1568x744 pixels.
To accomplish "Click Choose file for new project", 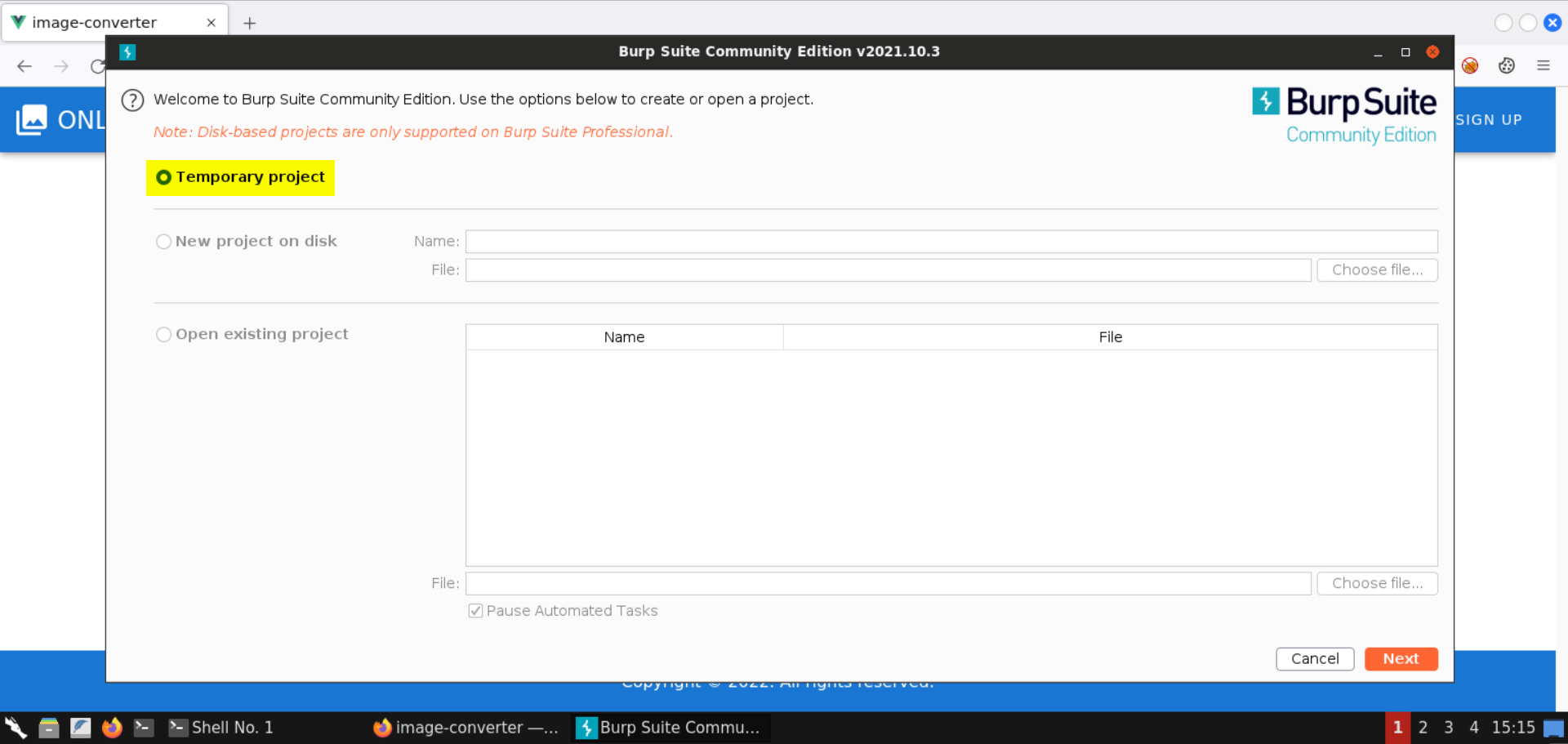I will pos(1377,270).
